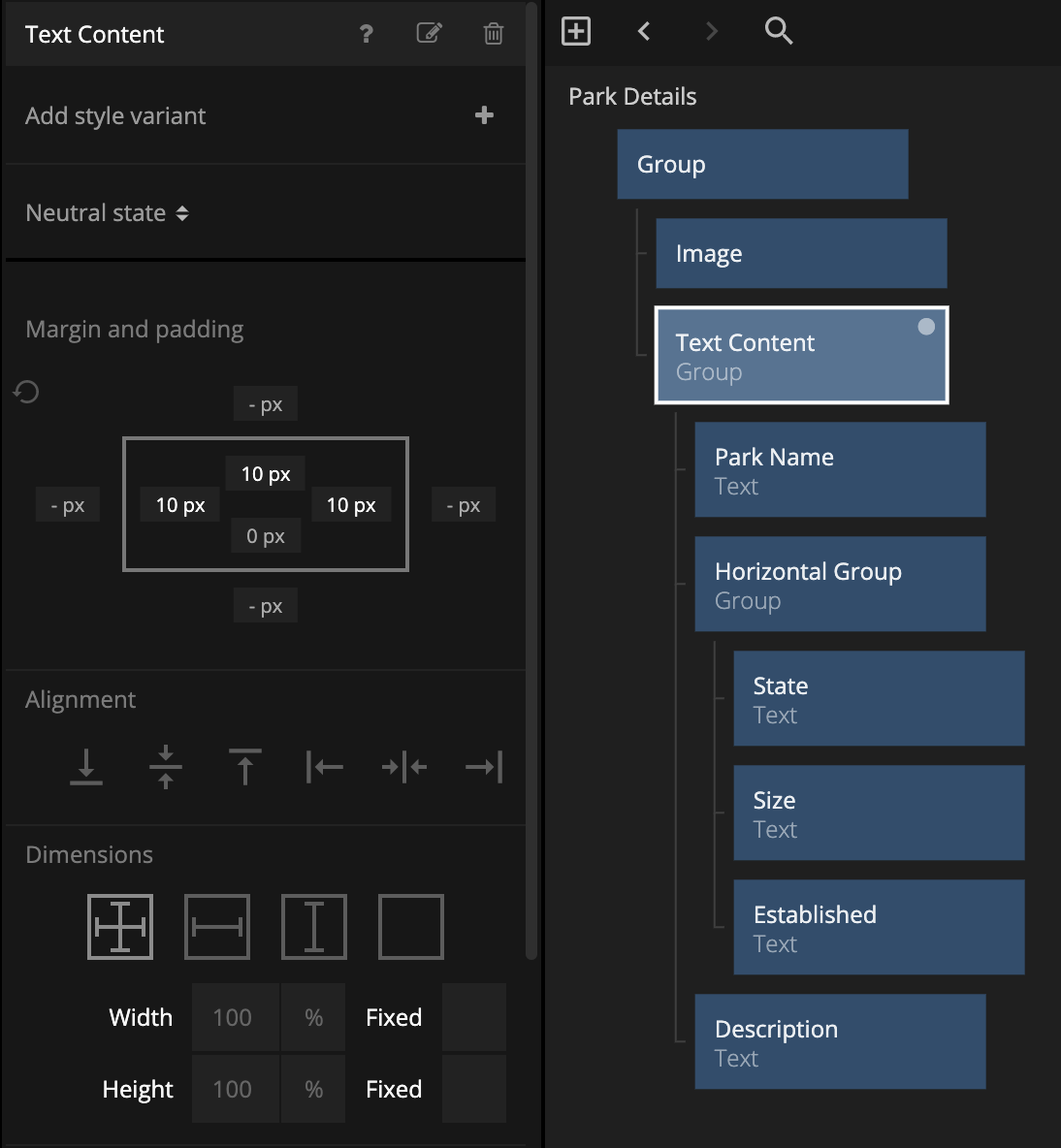
Task: Align to bottom icon
Action: 86,766
